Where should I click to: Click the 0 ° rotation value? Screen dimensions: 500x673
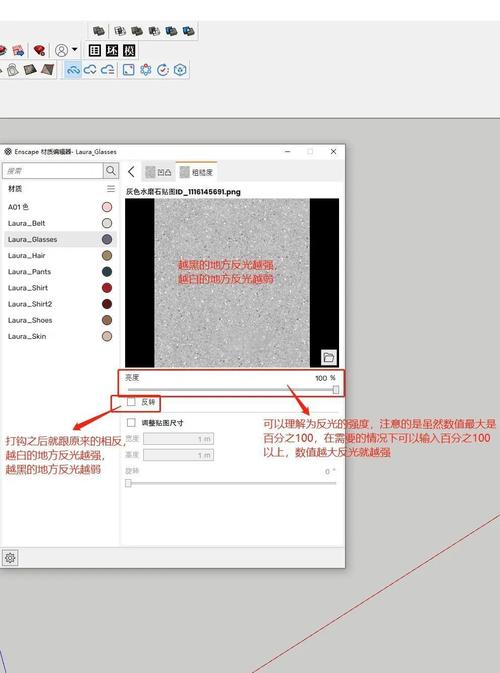tap(330, 472)
